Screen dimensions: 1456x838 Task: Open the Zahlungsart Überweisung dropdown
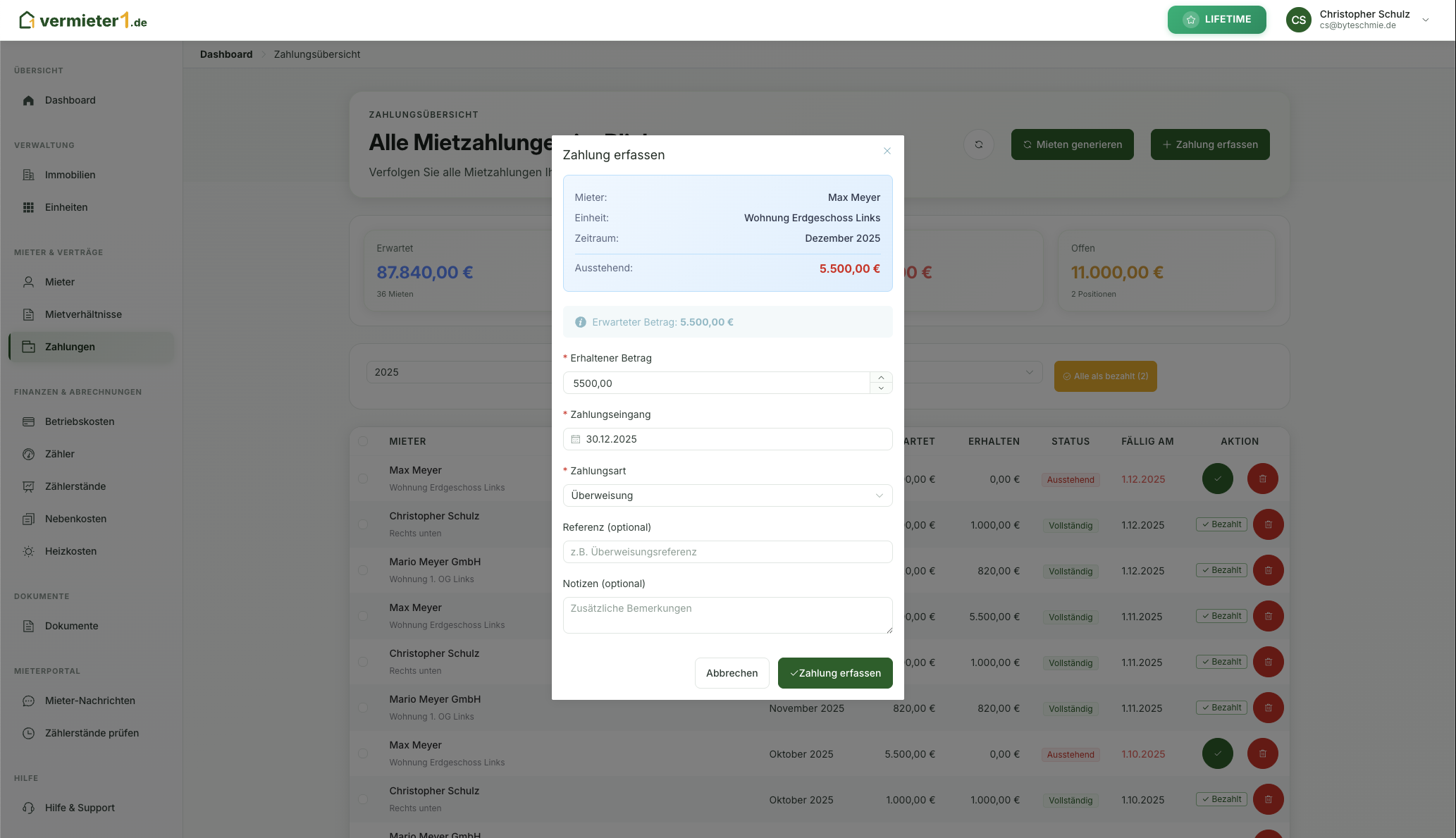point(727,495)
